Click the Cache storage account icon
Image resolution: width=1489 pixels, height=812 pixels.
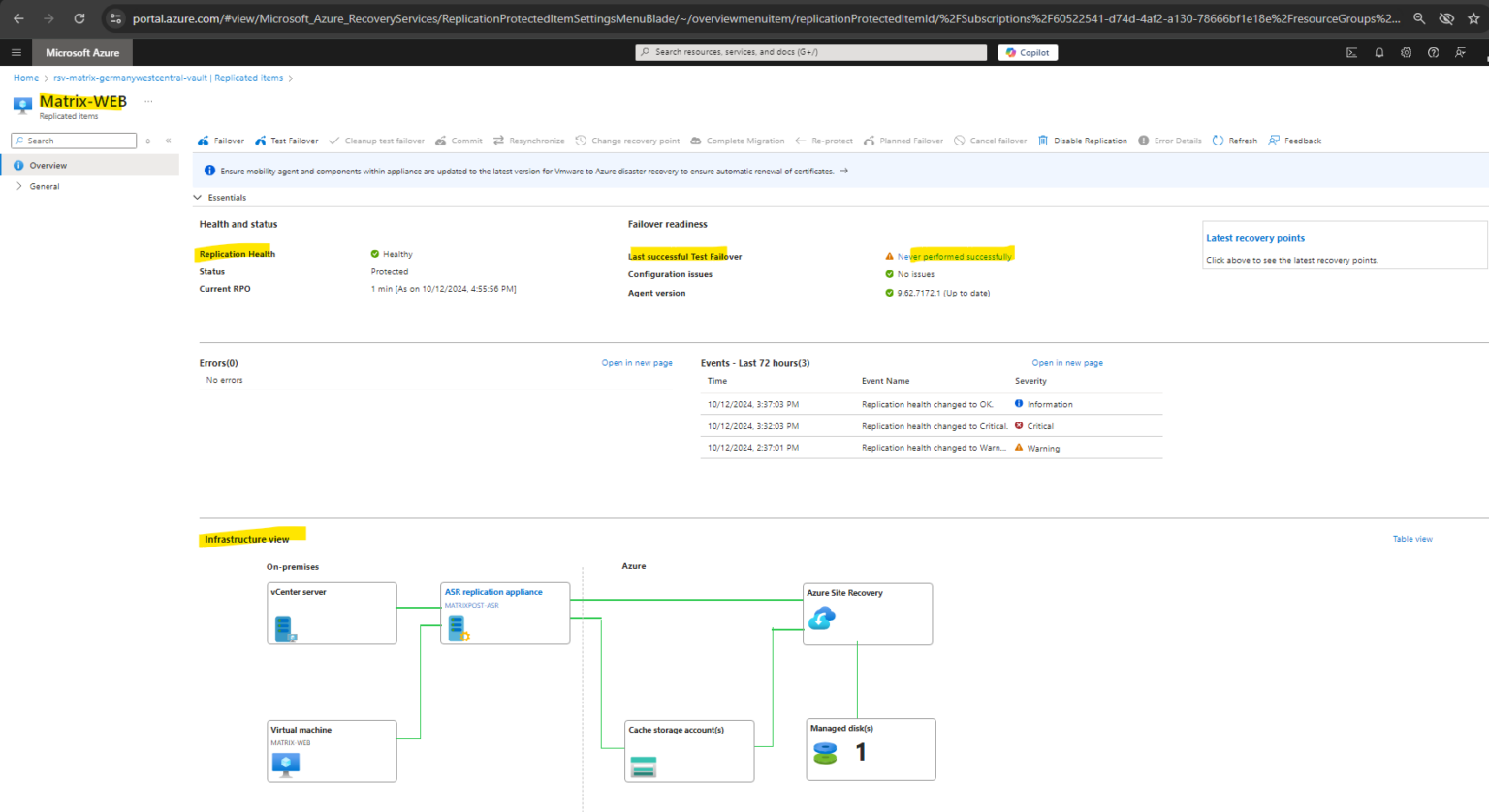click(x=643, y=765)
